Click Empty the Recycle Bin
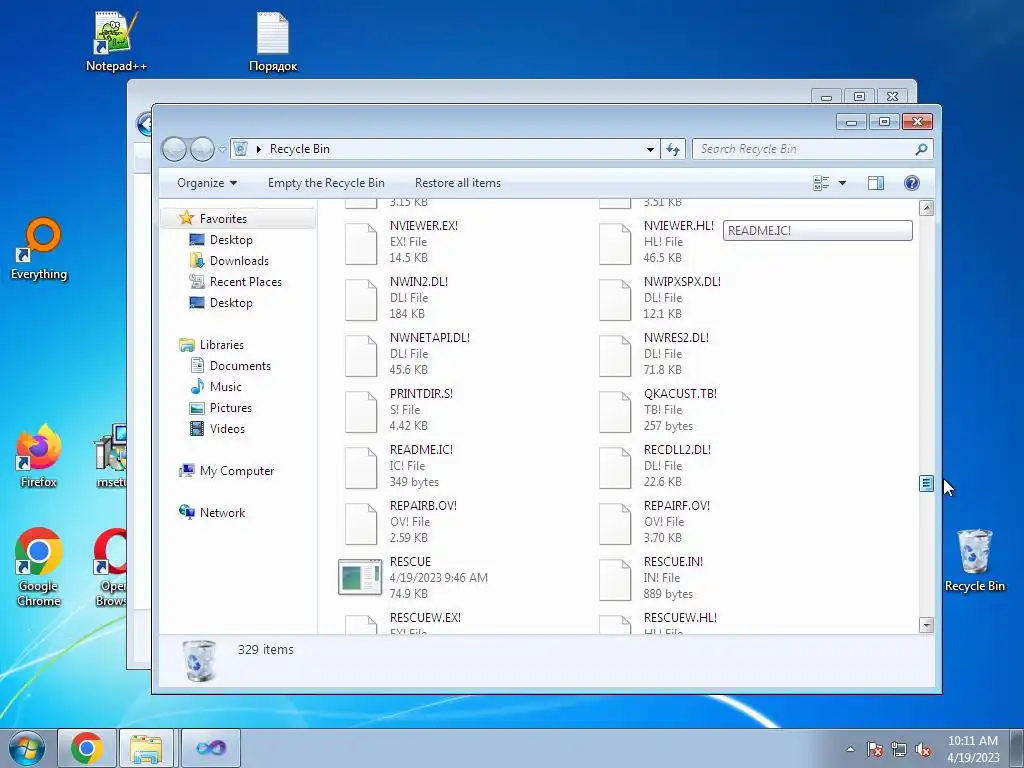This screenshot has width=1024, height=768. (x=326, y=184)
